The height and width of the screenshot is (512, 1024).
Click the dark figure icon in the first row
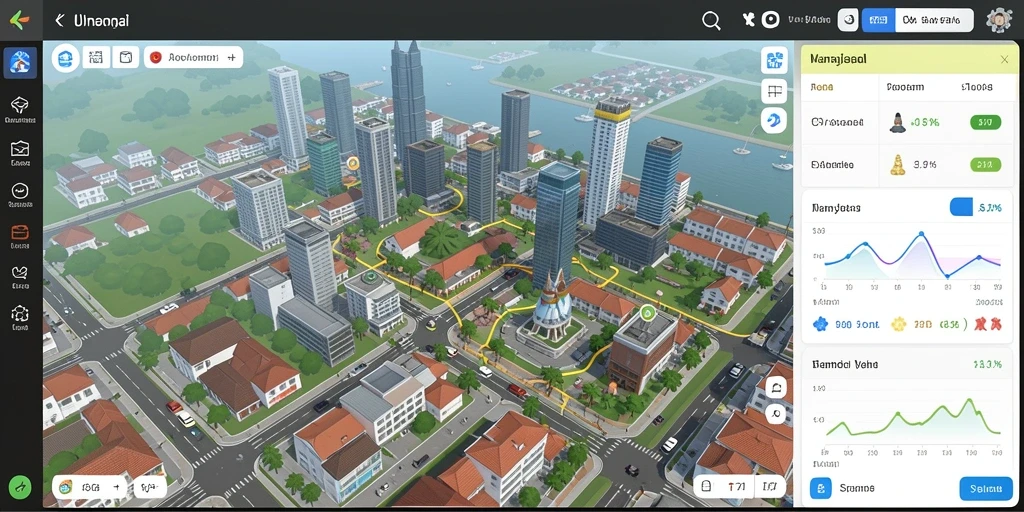click(x=897, y=123)
